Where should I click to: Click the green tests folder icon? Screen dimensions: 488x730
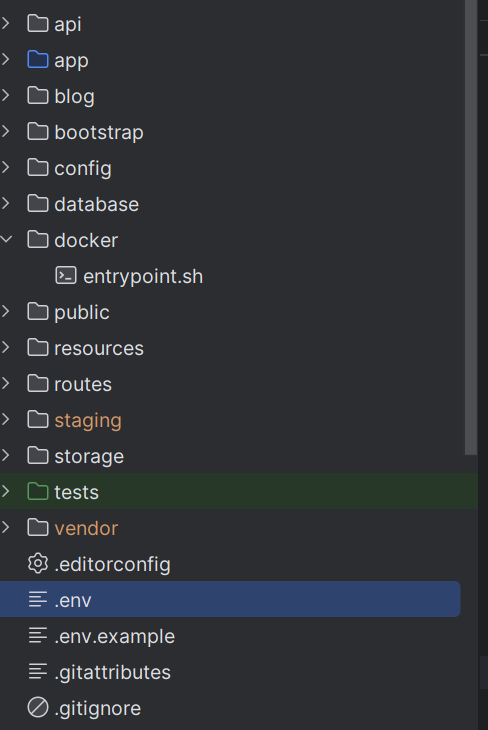point(38,491)
